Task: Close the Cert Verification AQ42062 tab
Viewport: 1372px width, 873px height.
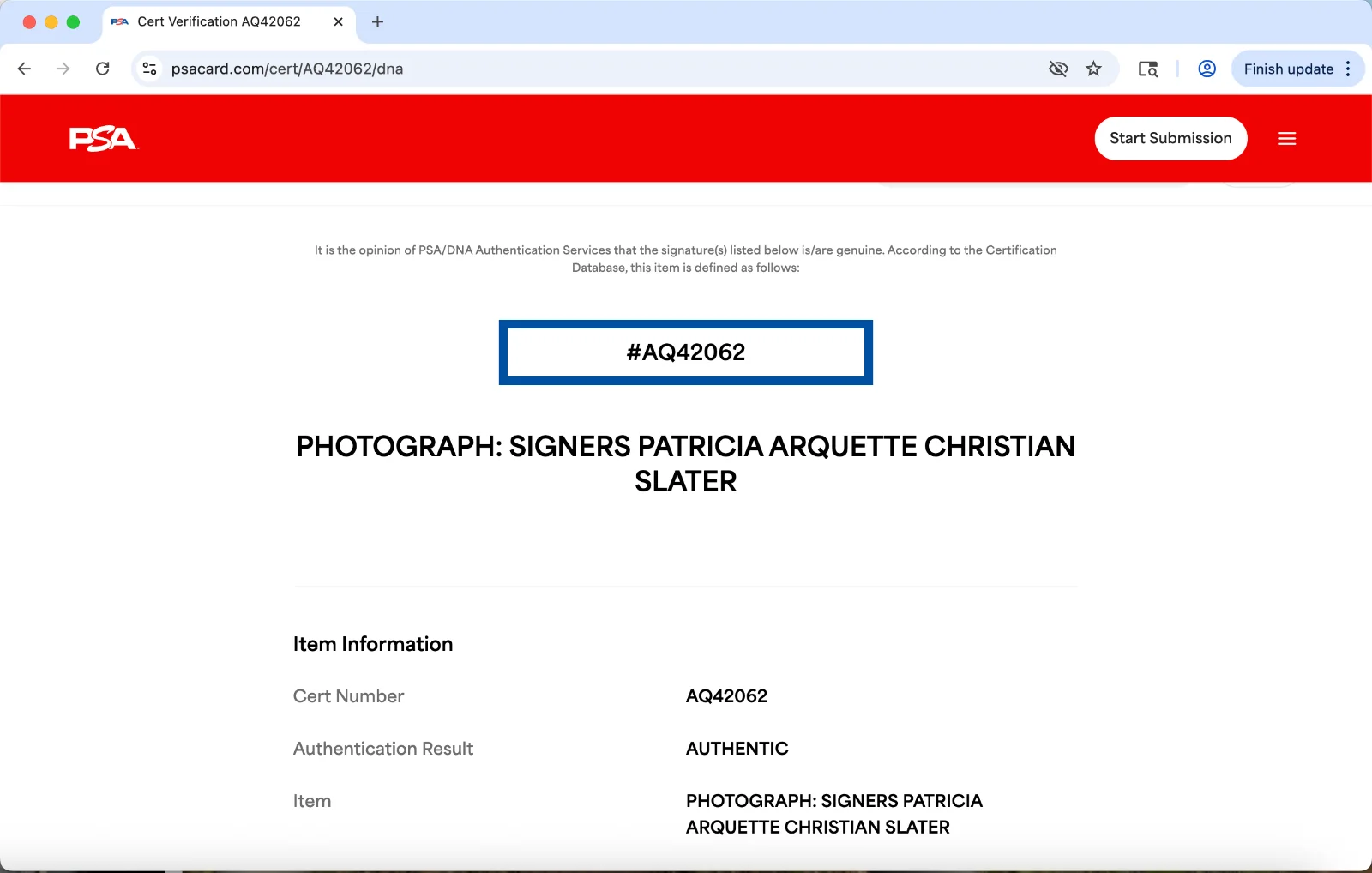Action: coord(338,21)
